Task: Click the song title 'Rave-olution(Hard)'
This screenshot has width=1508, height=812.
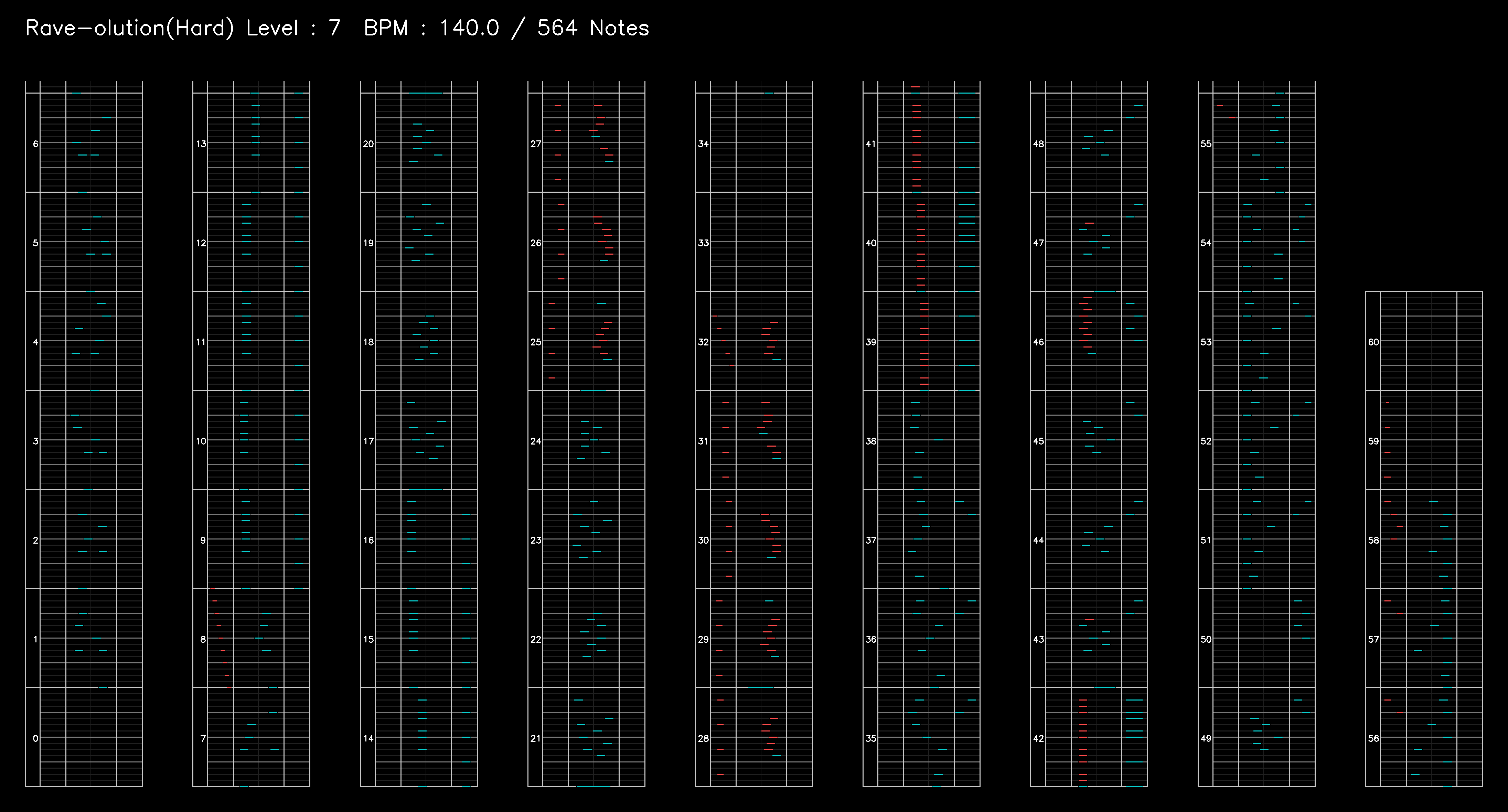Action: point(129,28)
